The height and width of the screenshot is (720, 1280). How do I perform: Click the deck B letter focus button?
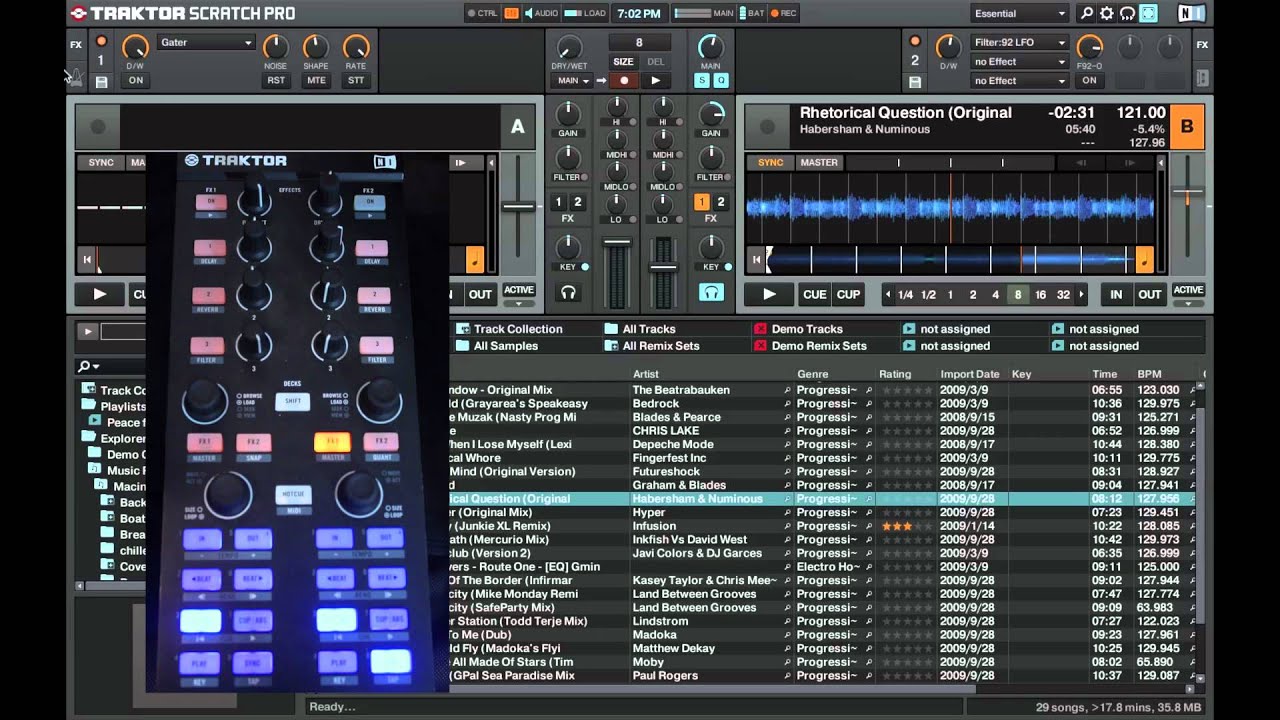tap(1187, 126)
